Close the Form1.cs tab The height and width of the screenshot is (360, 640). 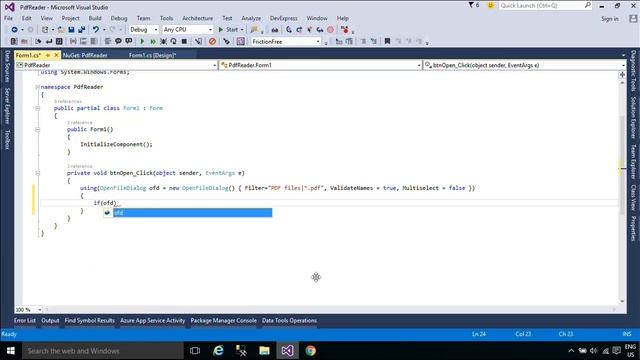(x=56, y=55)
